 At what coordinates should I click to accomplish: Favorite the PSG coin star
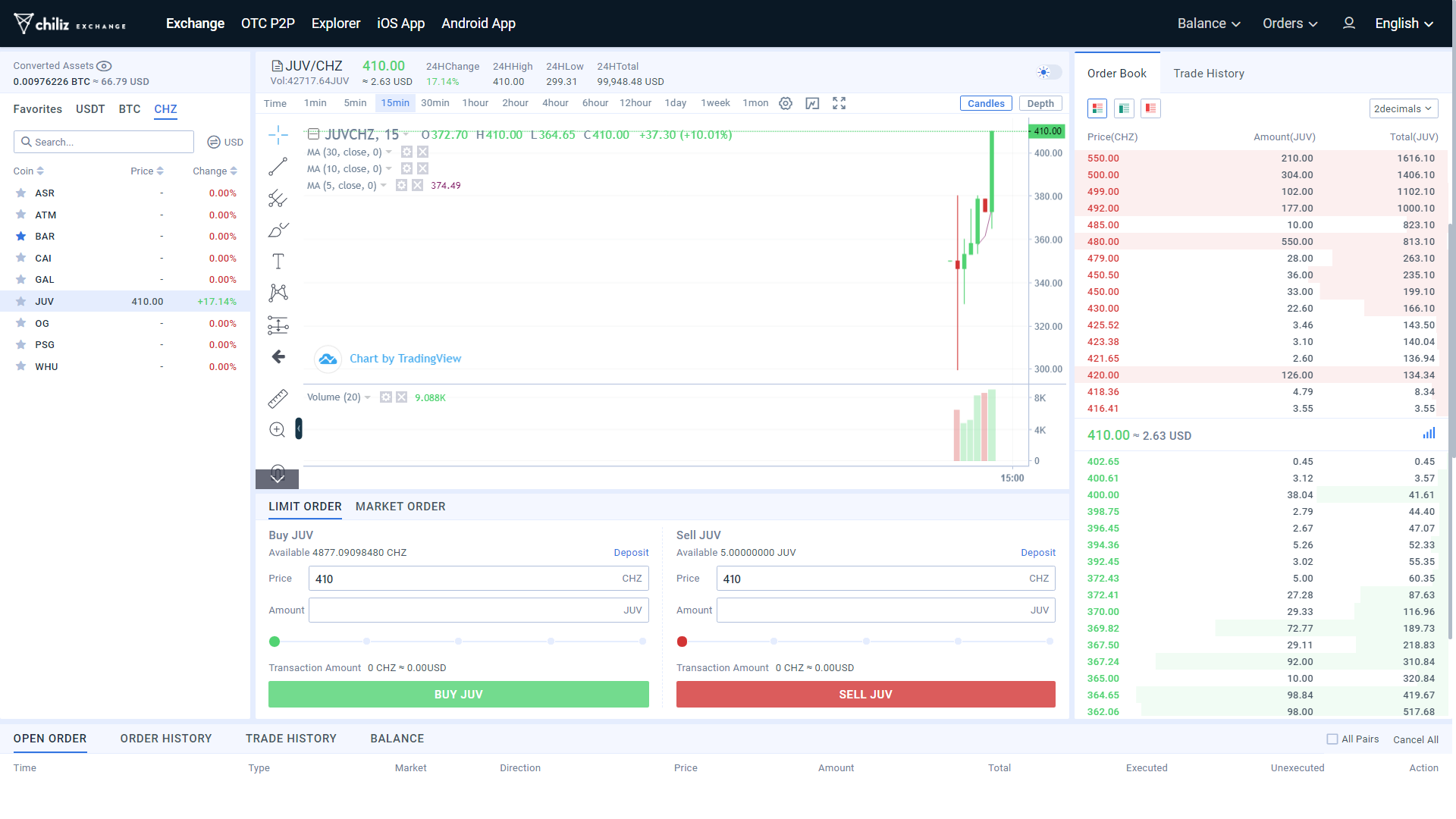21,344
